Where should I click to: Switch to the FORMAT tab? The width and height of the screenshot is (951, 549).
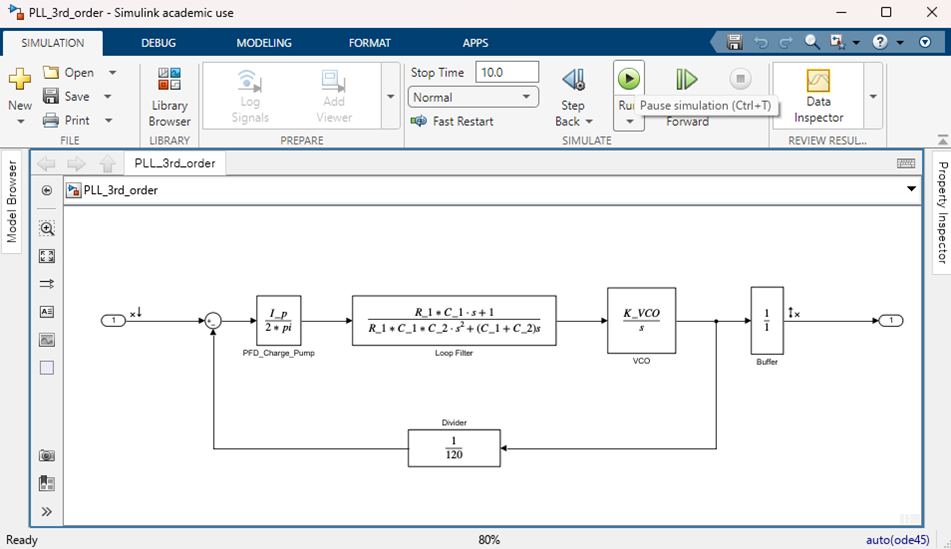pyautogui.click(x=369, y=43)
